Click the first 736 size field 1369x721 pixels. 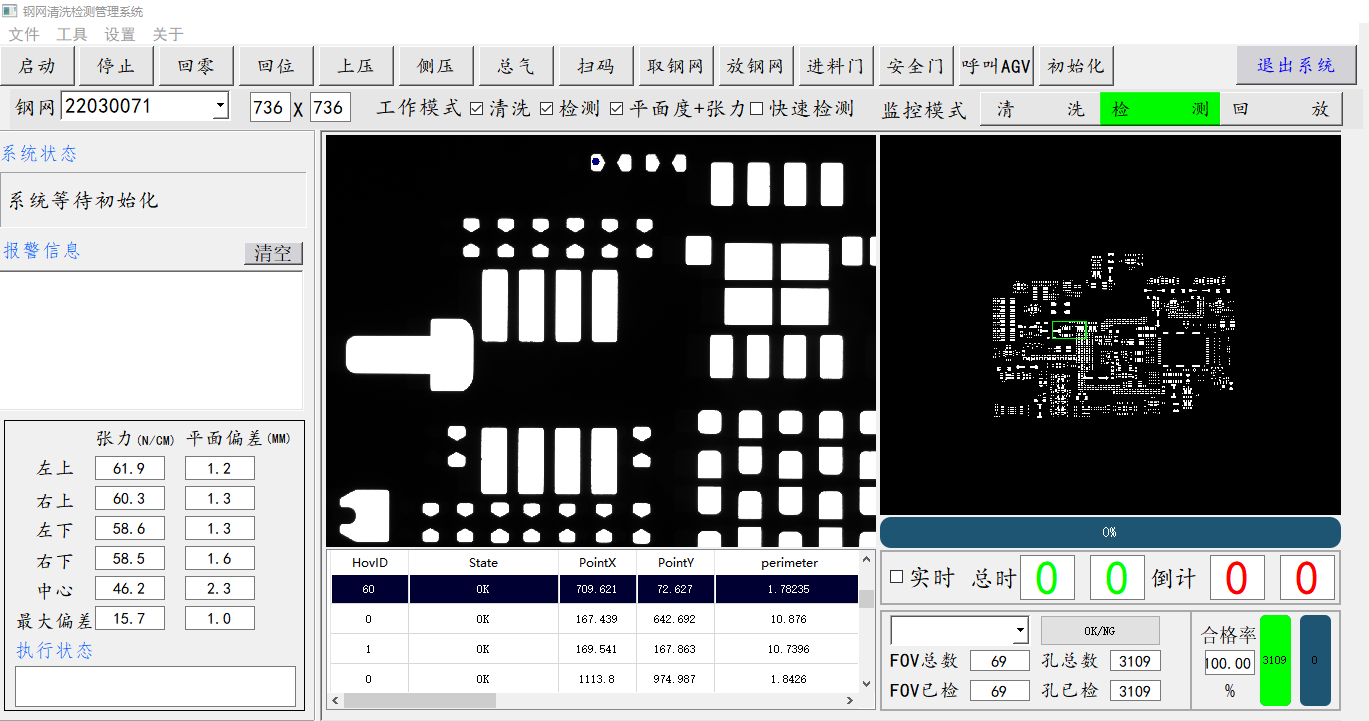pos(269,107)
